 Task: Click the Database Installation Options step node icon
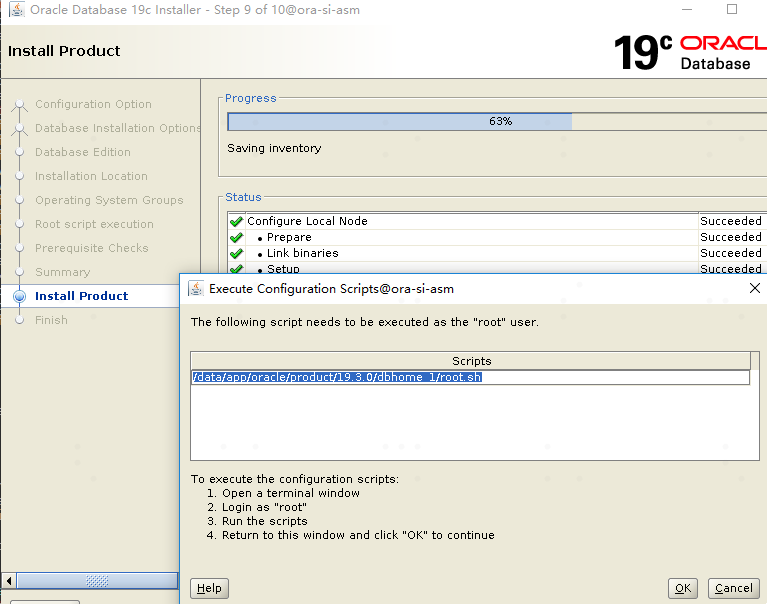(20, 128)
